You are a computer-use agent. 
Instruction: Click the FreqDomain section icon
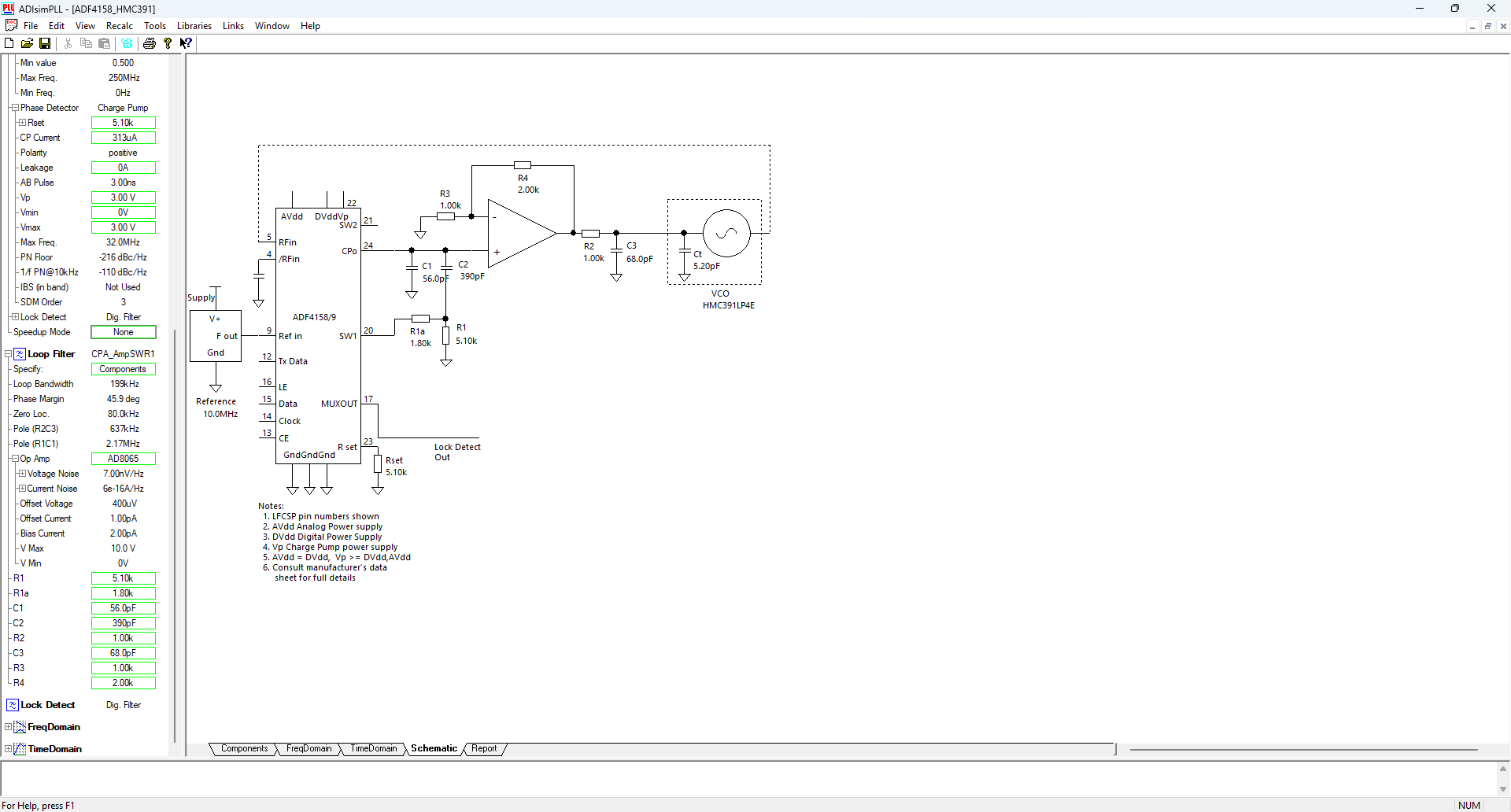click(x=20, y=727)
